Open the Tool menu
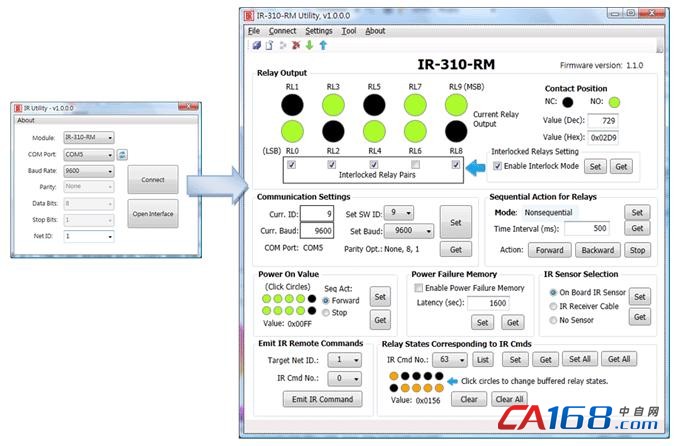Image resolution: width=678 pixels, height=446 pixels. click(x=349, y=31)
